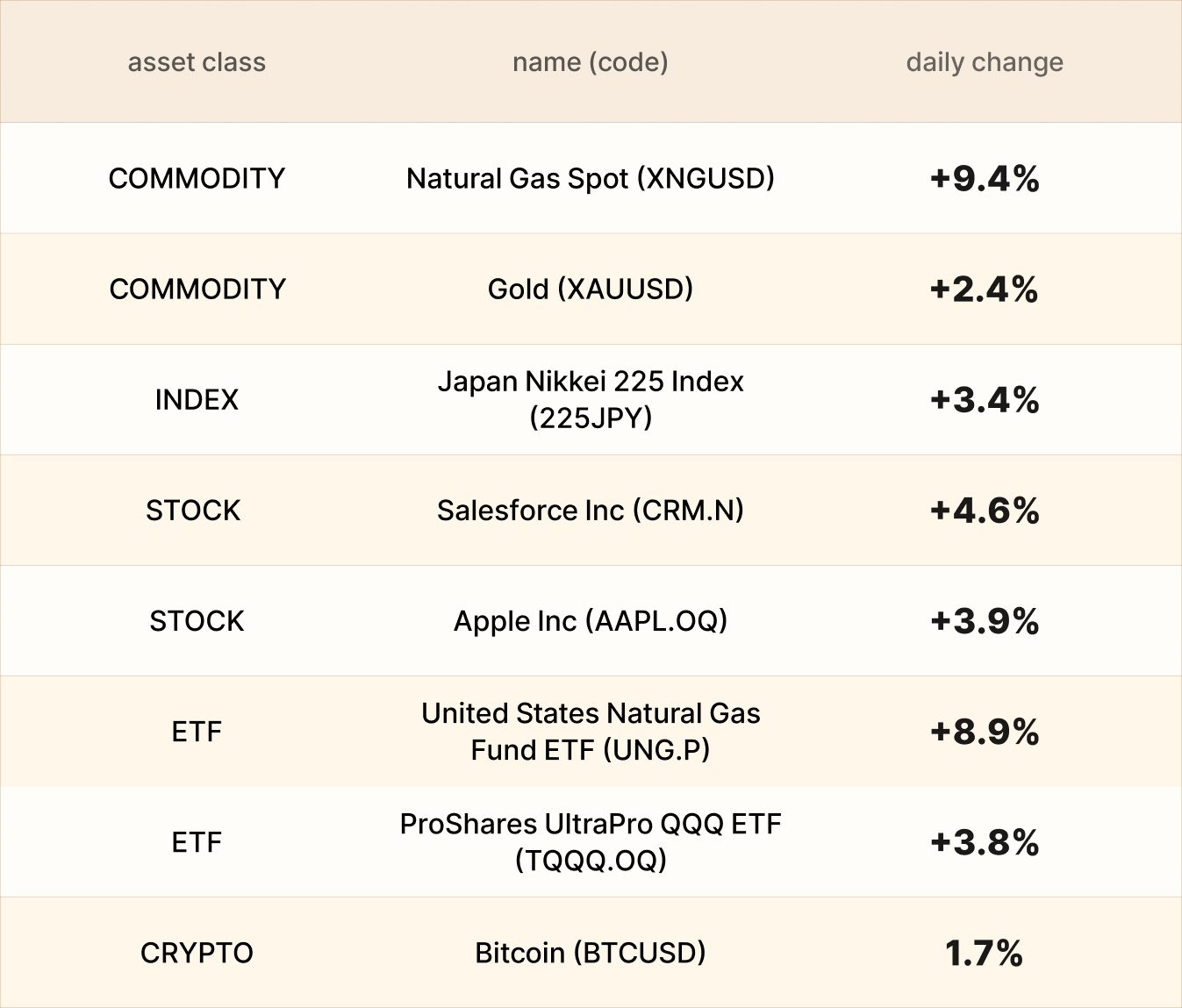
Task: Open Japan Nikkei 225 Index row
Action: click(x=590, y=399)
